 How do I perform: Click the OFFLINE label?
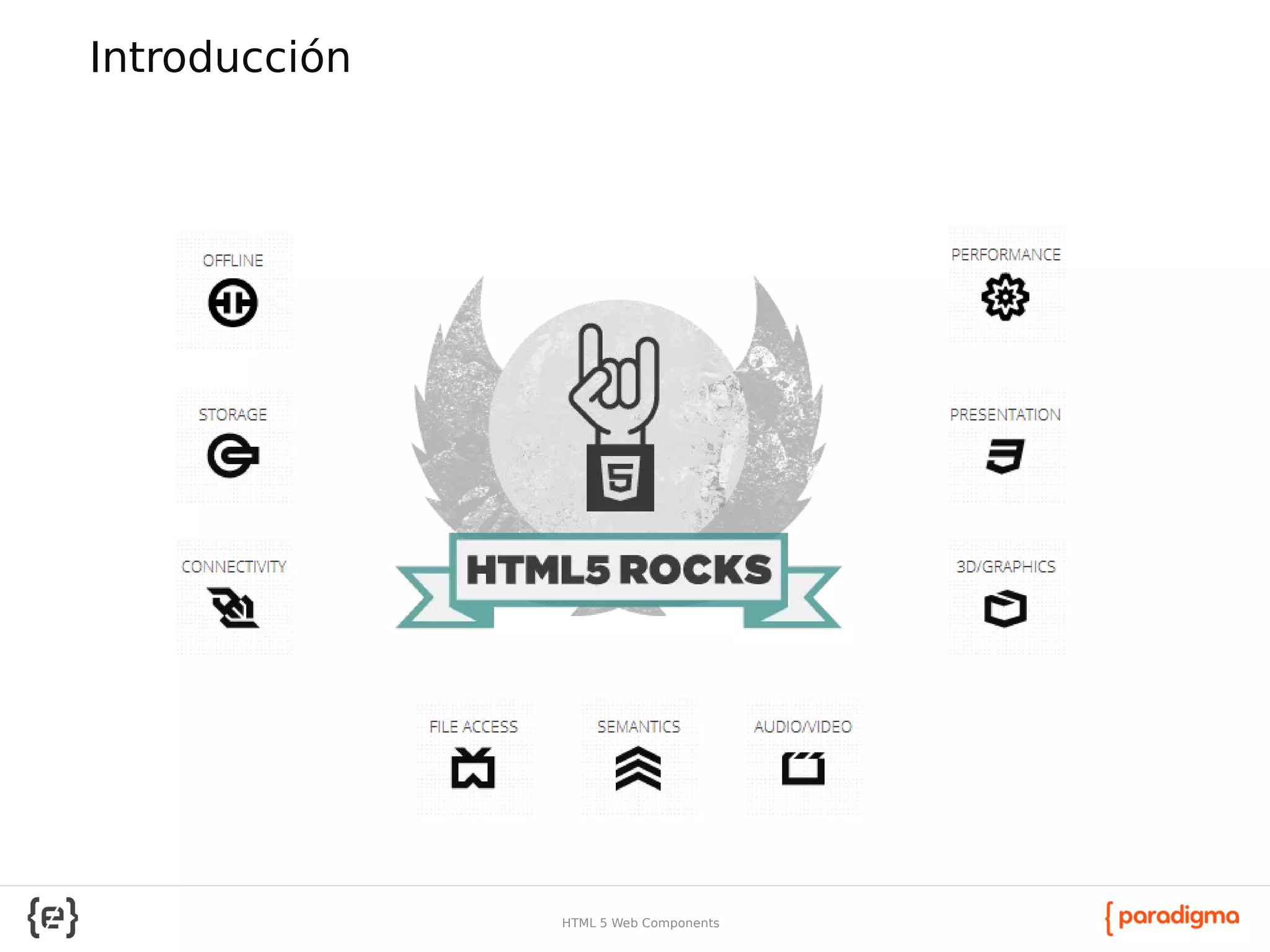[x=233, y=260]
